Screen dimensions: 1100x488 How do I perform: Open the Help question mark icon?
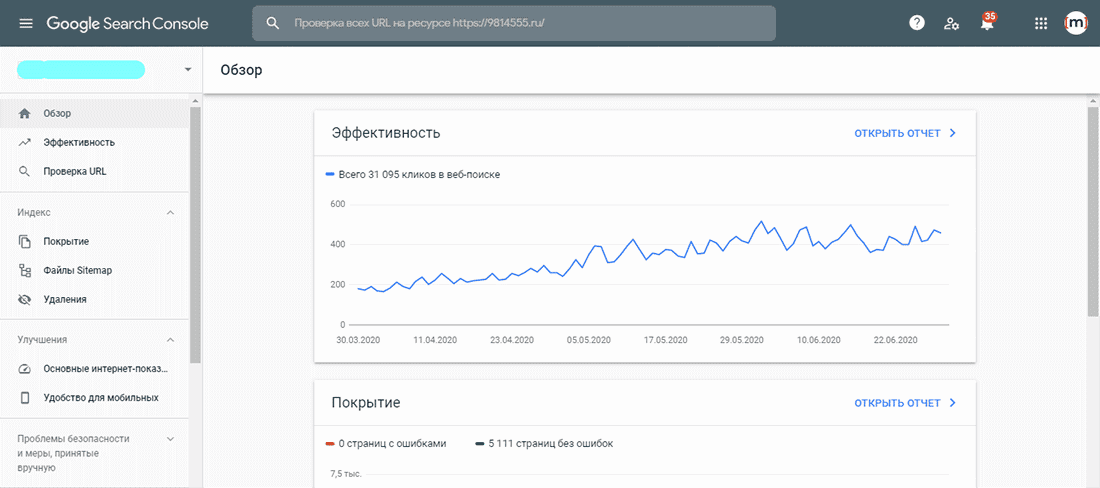917,23
